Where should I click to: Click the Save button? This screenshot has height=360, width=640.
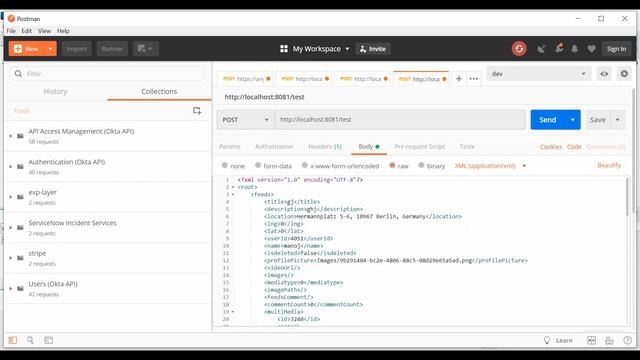[x=598, y=120]
